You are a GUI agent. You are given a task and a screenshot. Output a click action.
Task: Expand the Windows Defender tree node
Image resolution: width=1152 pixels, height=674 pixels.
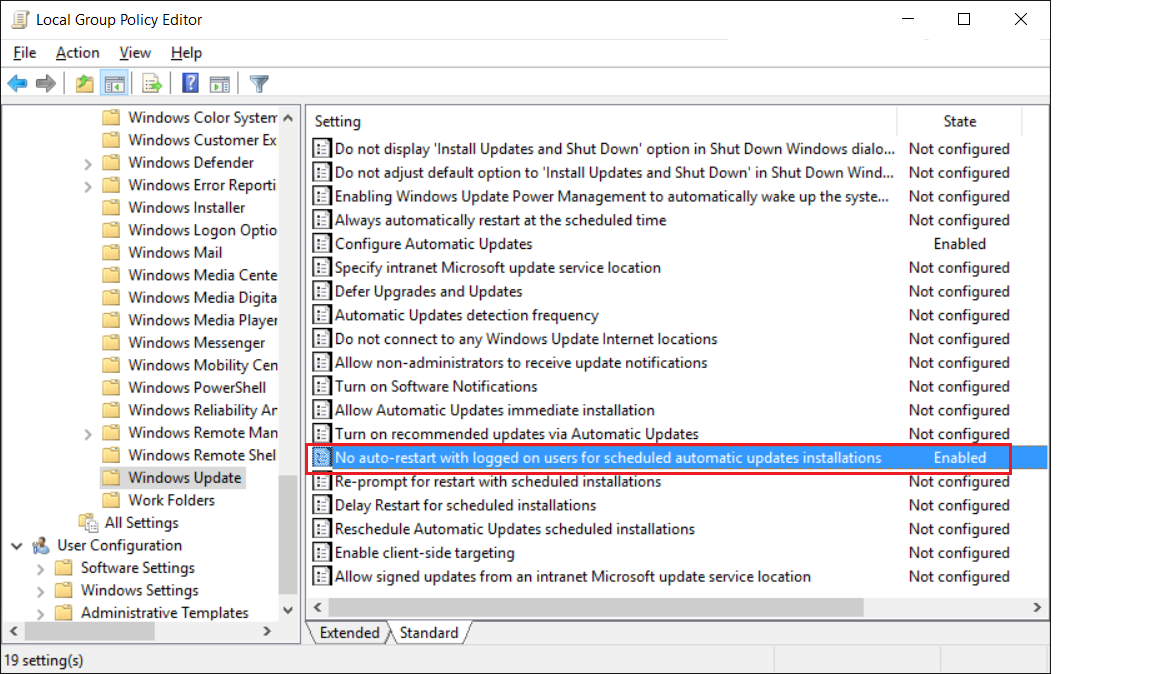(x=88, y=163)
